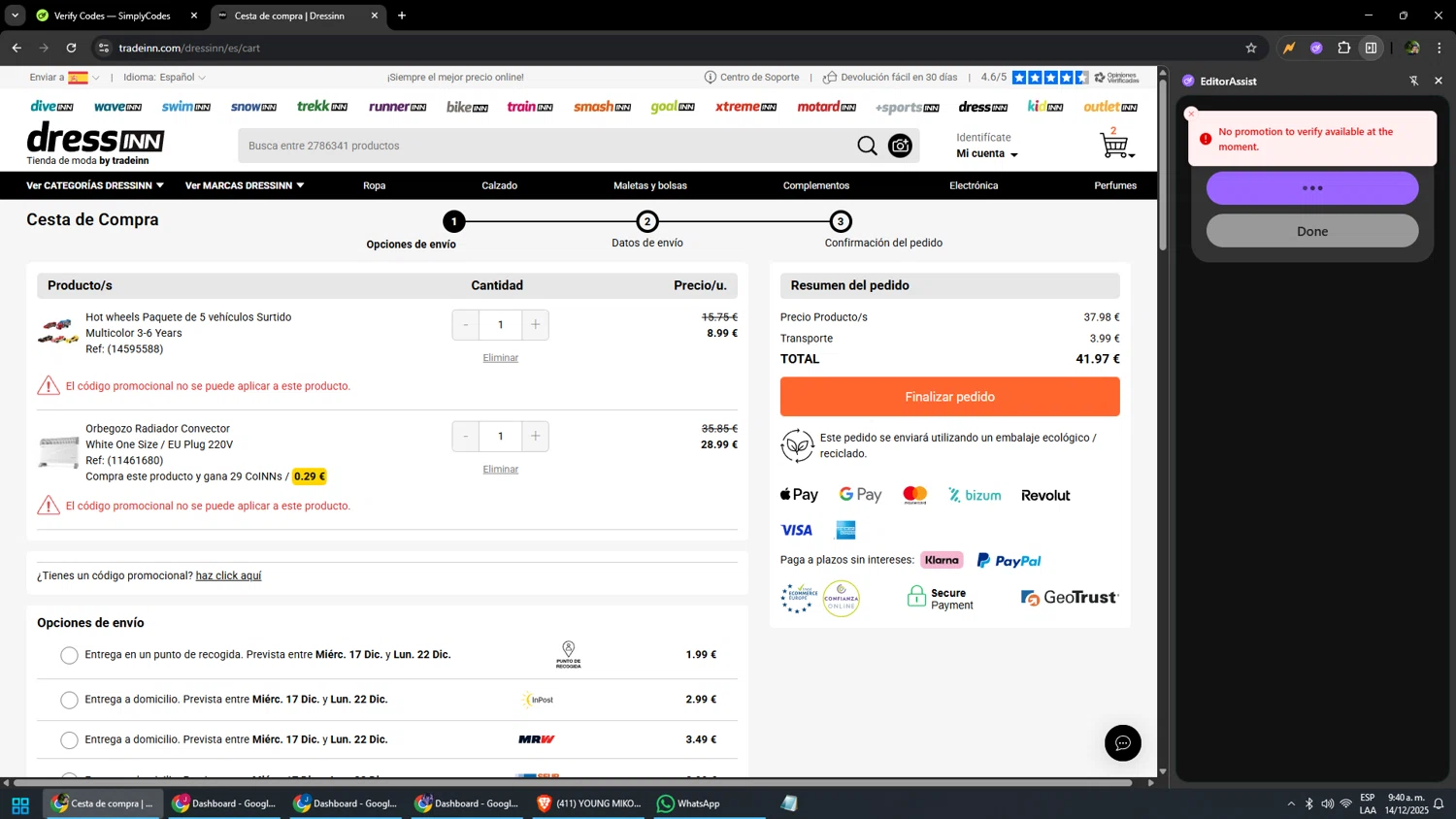The height and width of the screenshot is (819, 1456).
Task: Pin the EditorAssist panel
Action: pyautogui.click(x=1414, y=81)
